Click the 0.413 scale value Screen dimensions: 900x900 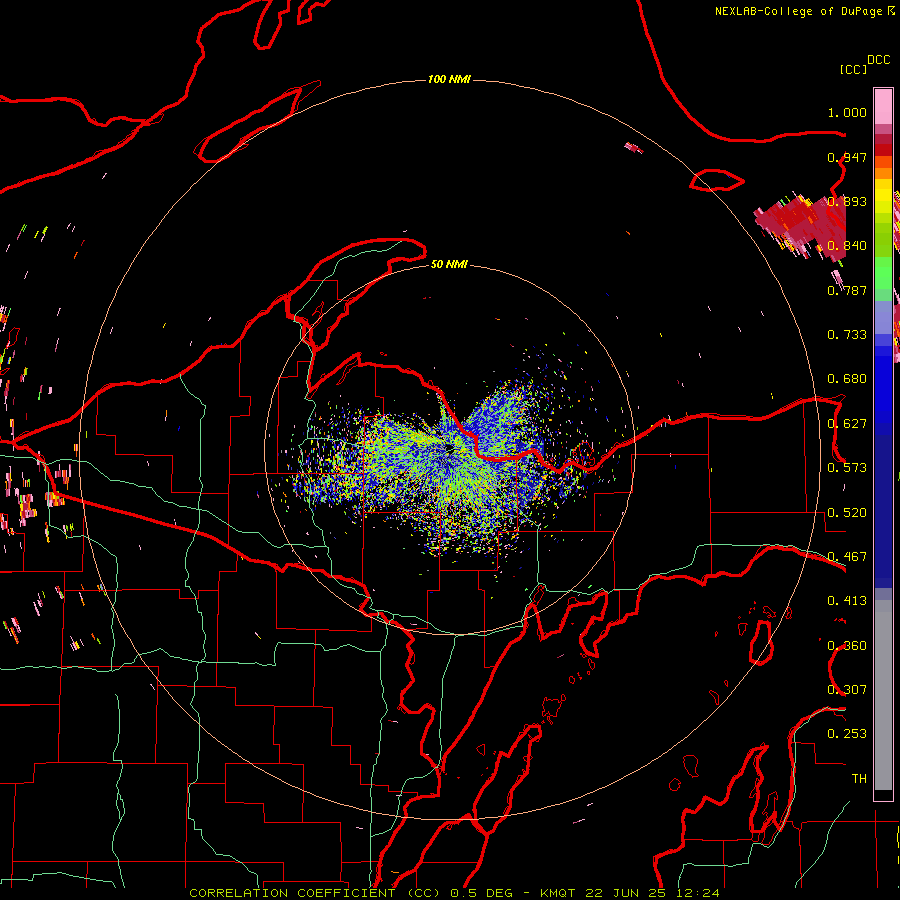point(847,601)
